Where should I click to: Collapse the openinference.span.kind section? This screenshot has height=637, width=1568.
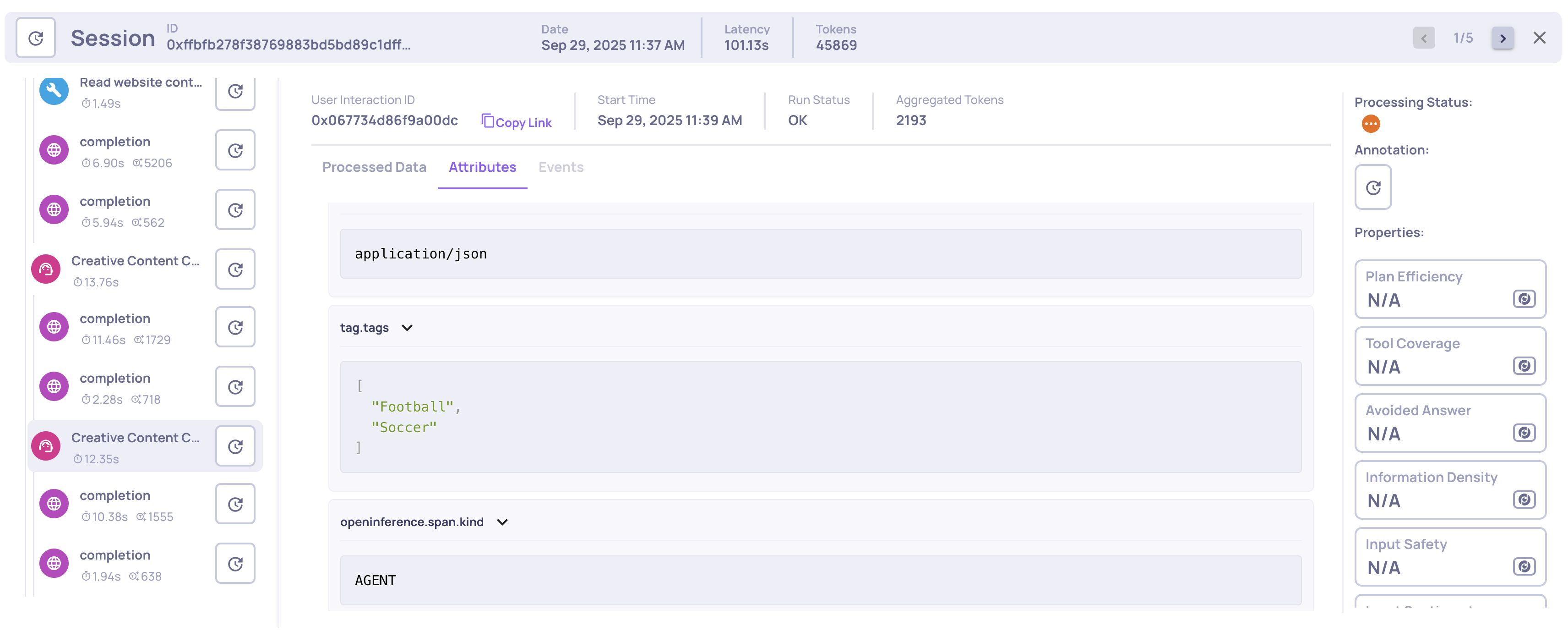pyautogui.click(x=501, y=522)
